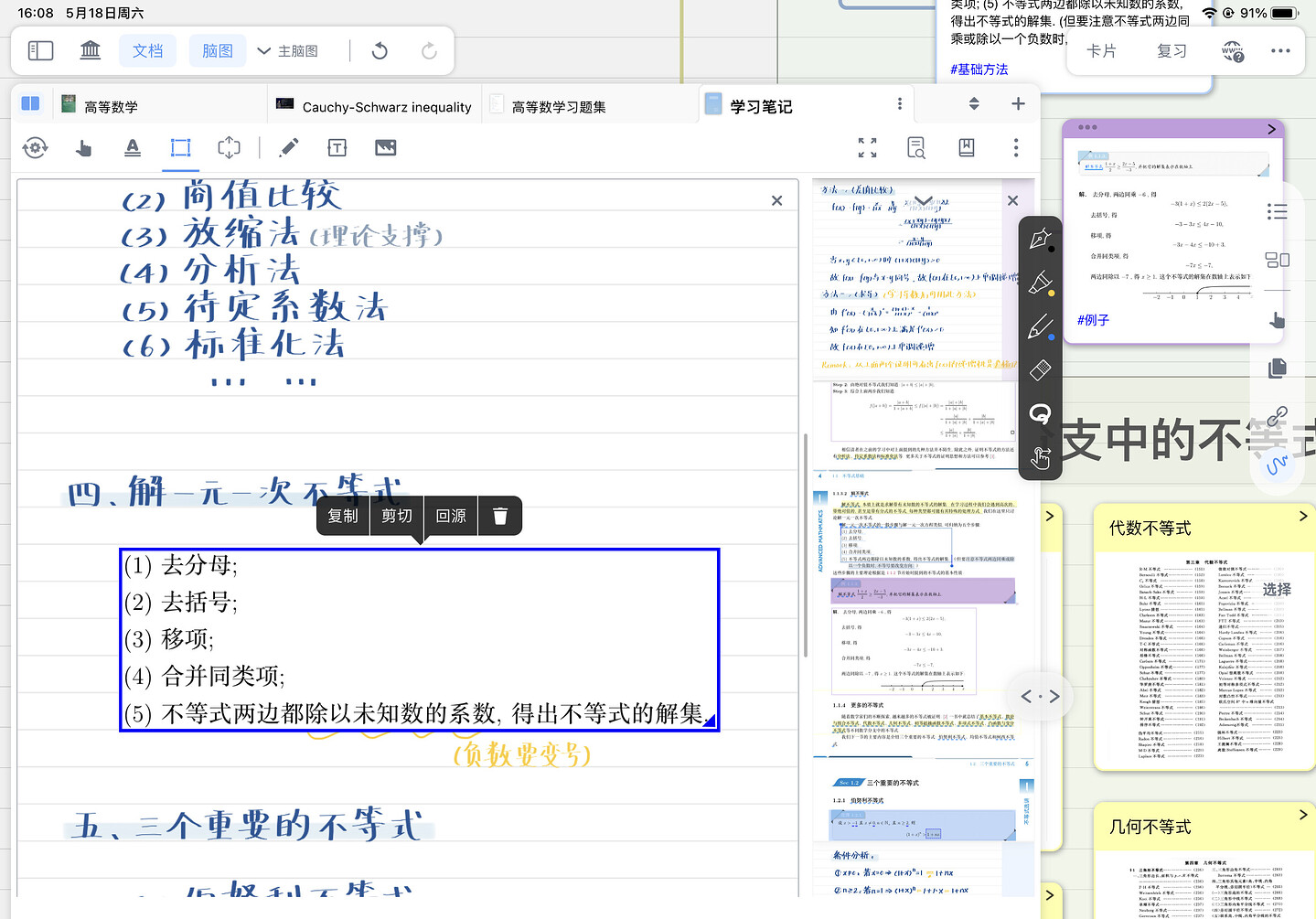
Task: Expand the 主脑图 dropdown
Action: pos(287,51)
